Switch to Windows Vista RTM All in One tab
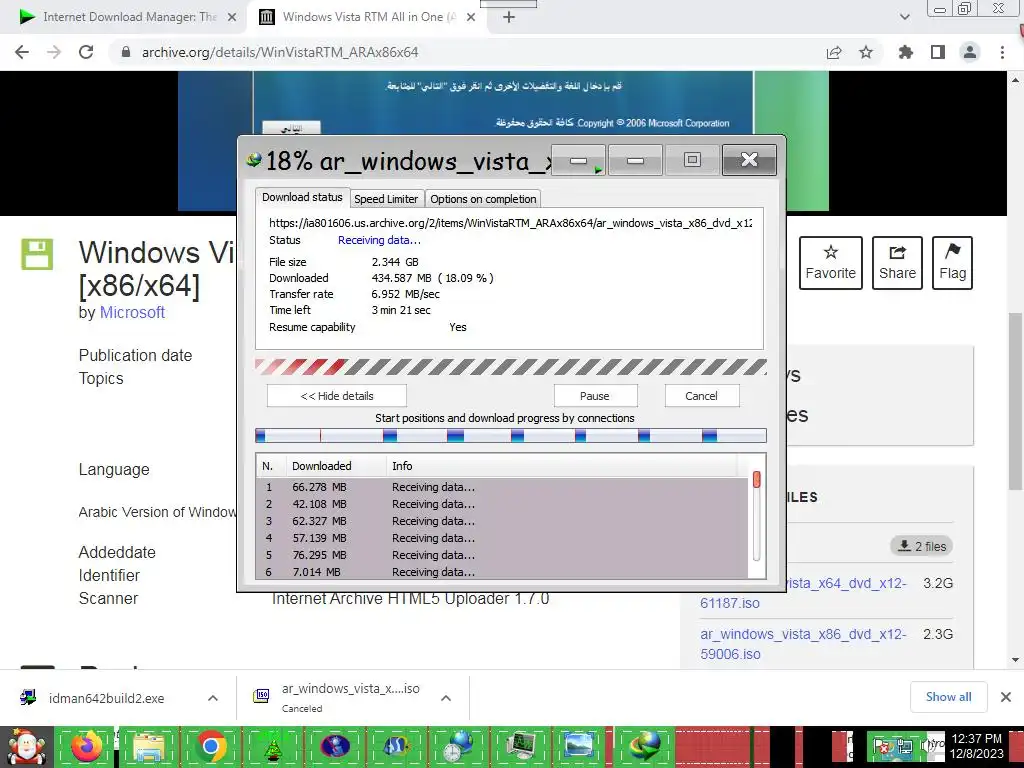 [366, 18]
